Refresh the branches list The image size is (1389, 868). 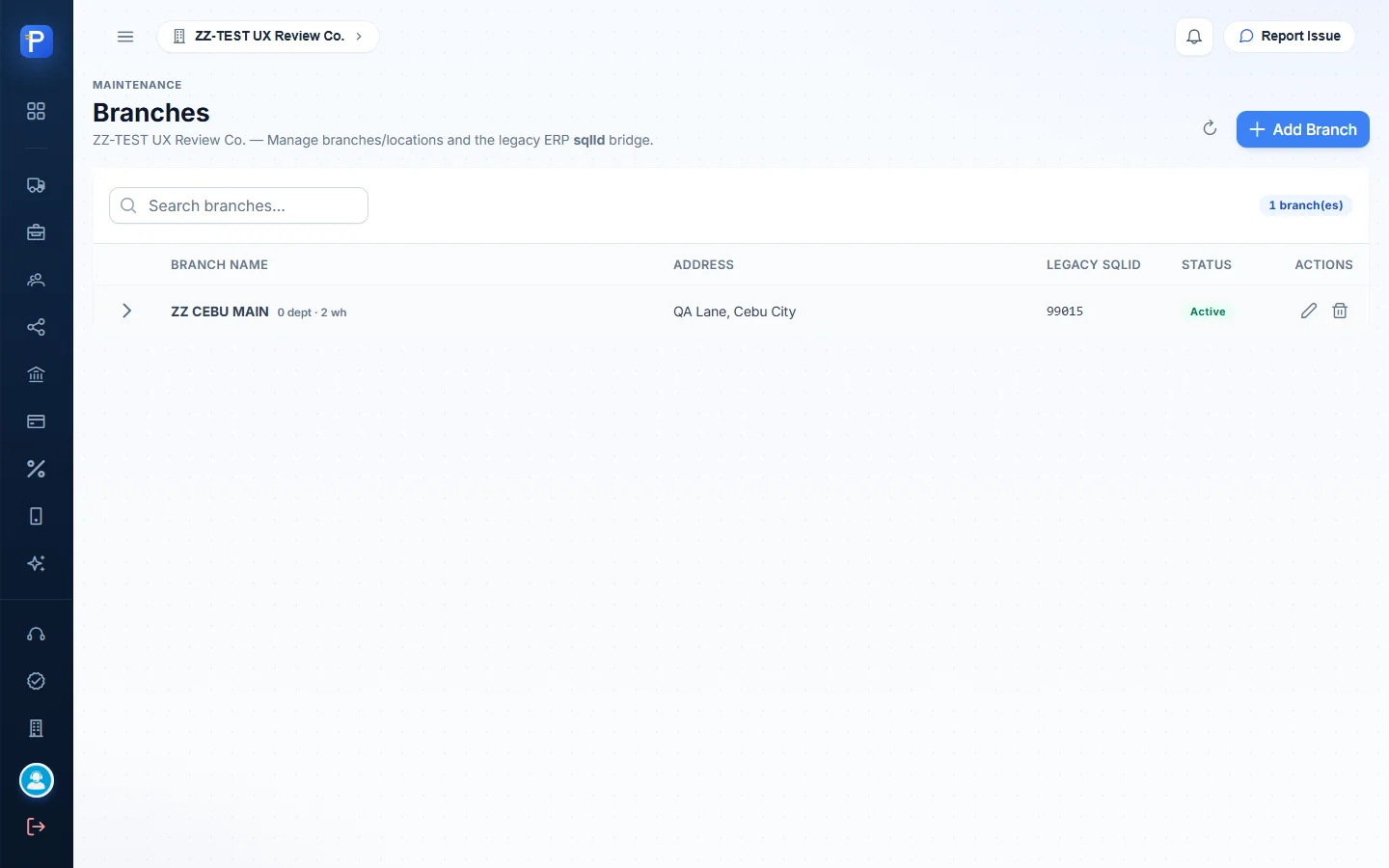pos(1210,128)
